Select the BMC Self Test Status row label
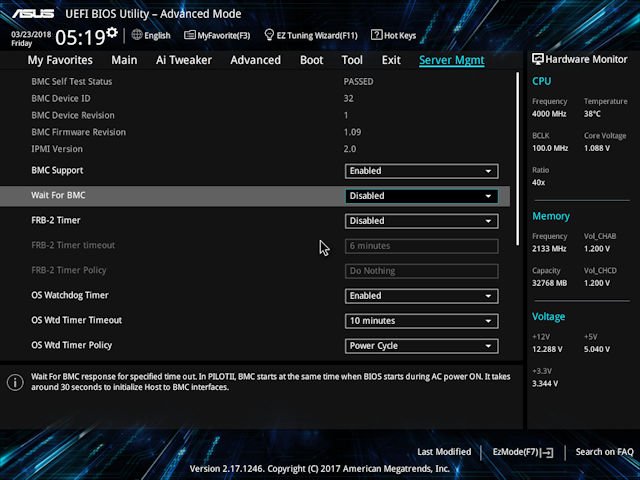This screenshot has width=640, height=480. [x=71, y=82]
